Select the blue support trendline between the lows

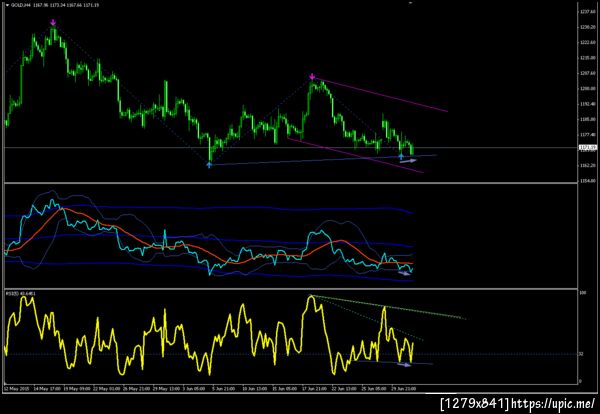(x=323, y=160)
